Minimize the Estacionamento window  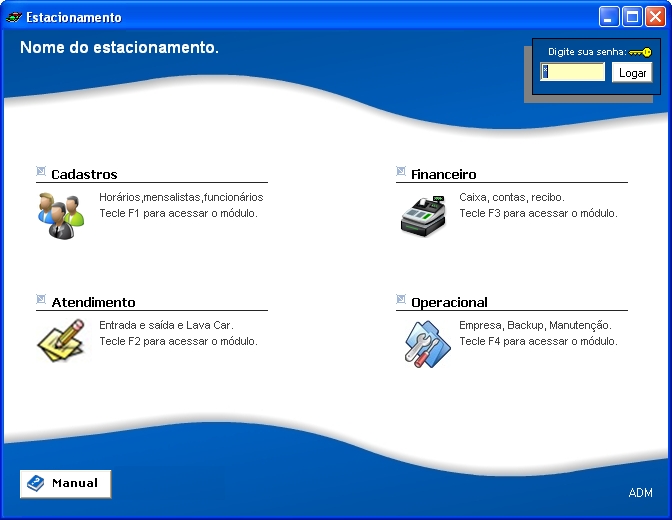[609, 17]
